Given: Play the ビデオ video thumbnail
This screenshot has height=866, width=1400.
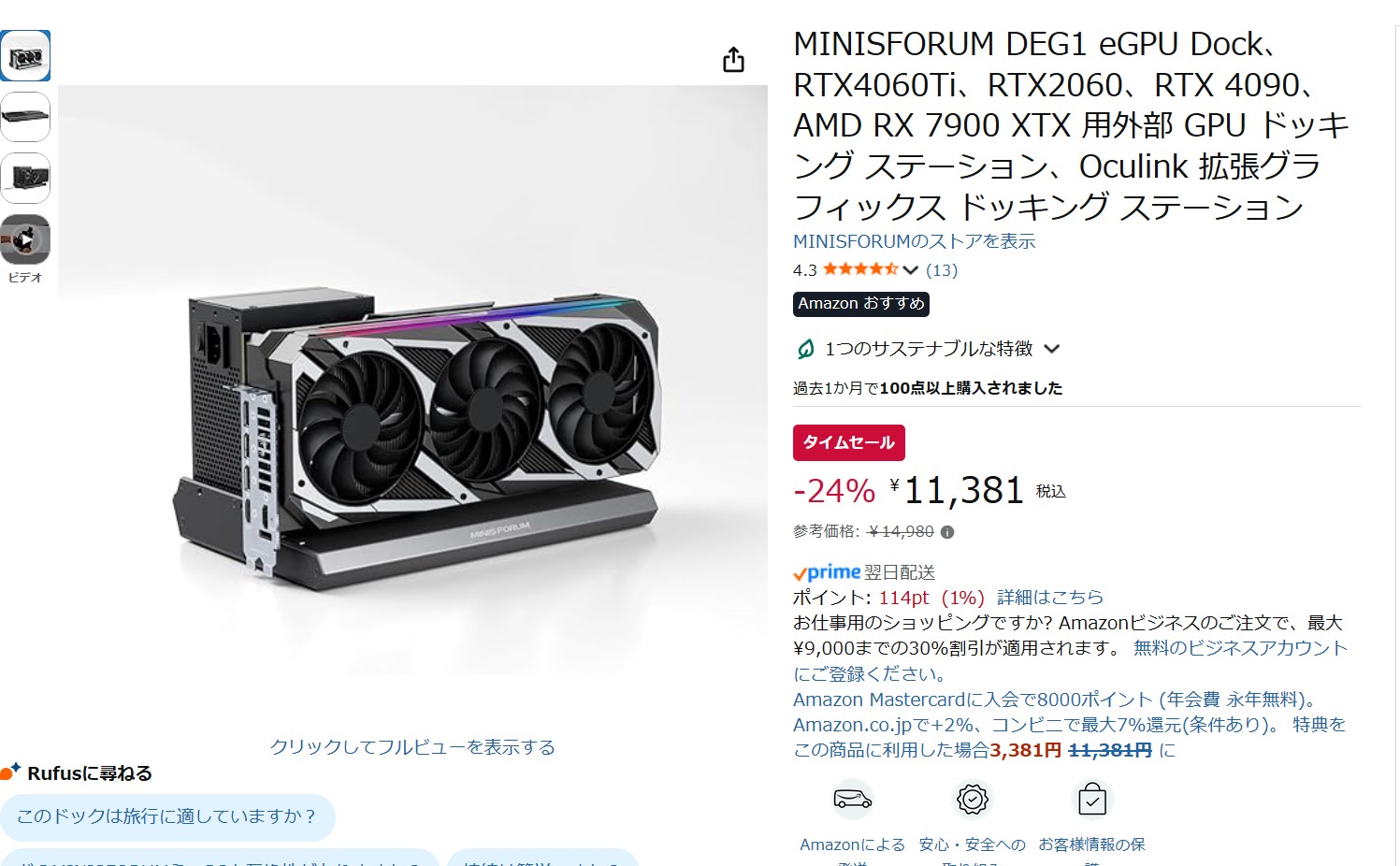Looking at the screenshot, I should pyautogui.click(x=25, y=240).
